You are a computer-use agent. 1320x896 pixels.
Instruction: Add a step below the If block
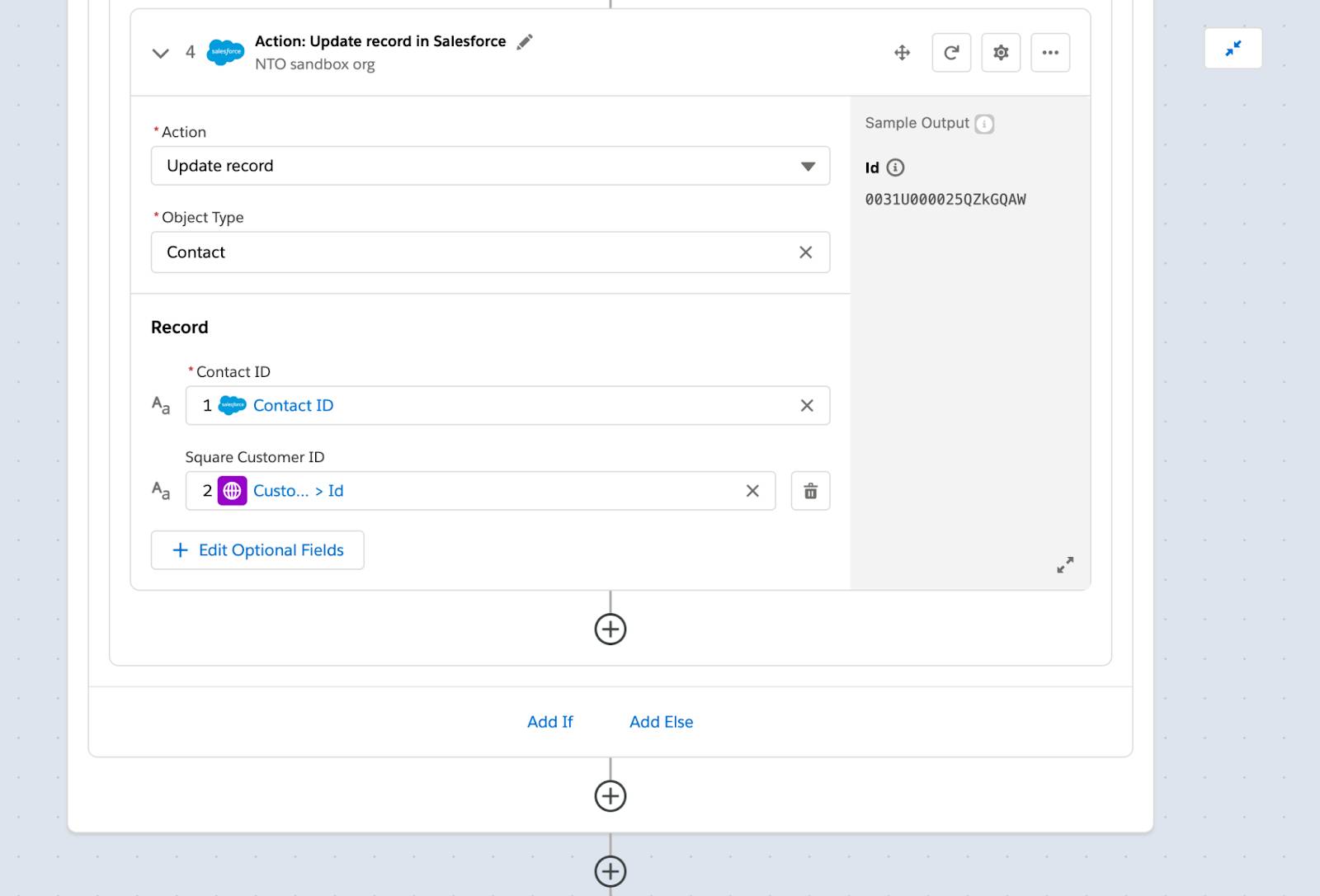(x=610, y=796)
